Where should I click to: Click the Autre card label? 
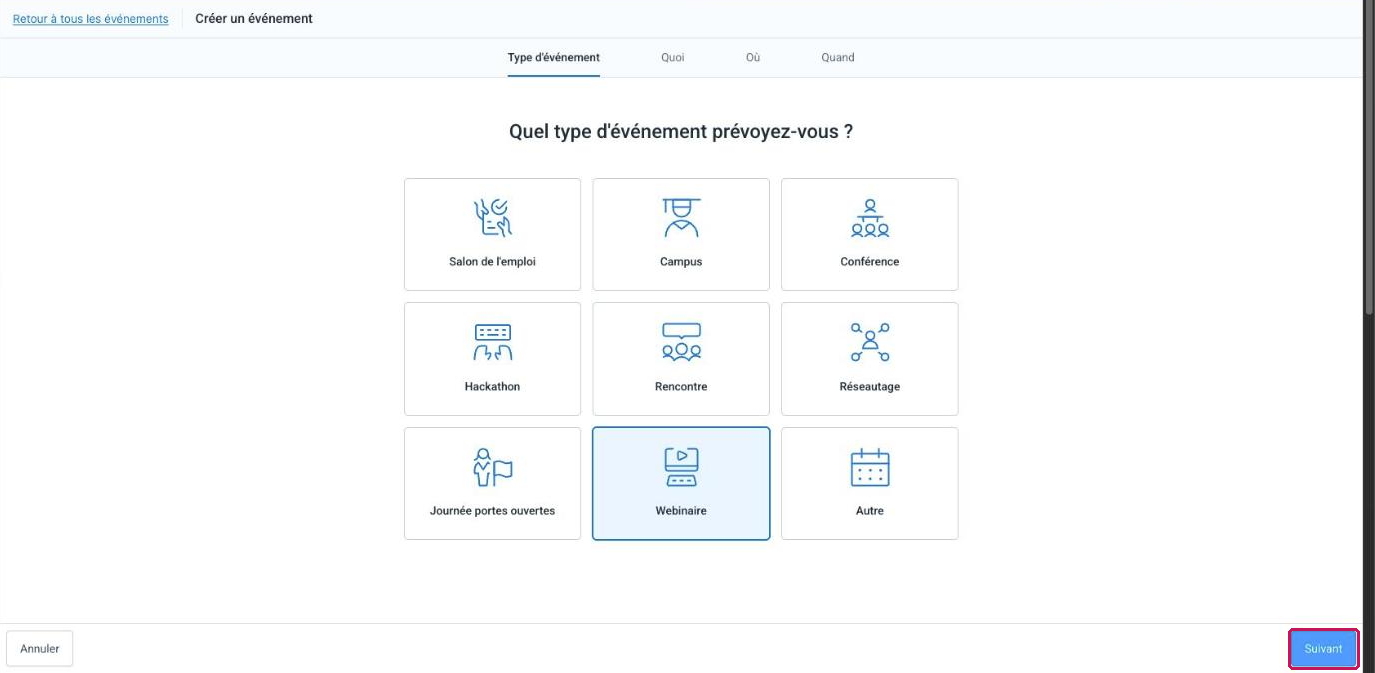tap(870, 511)
